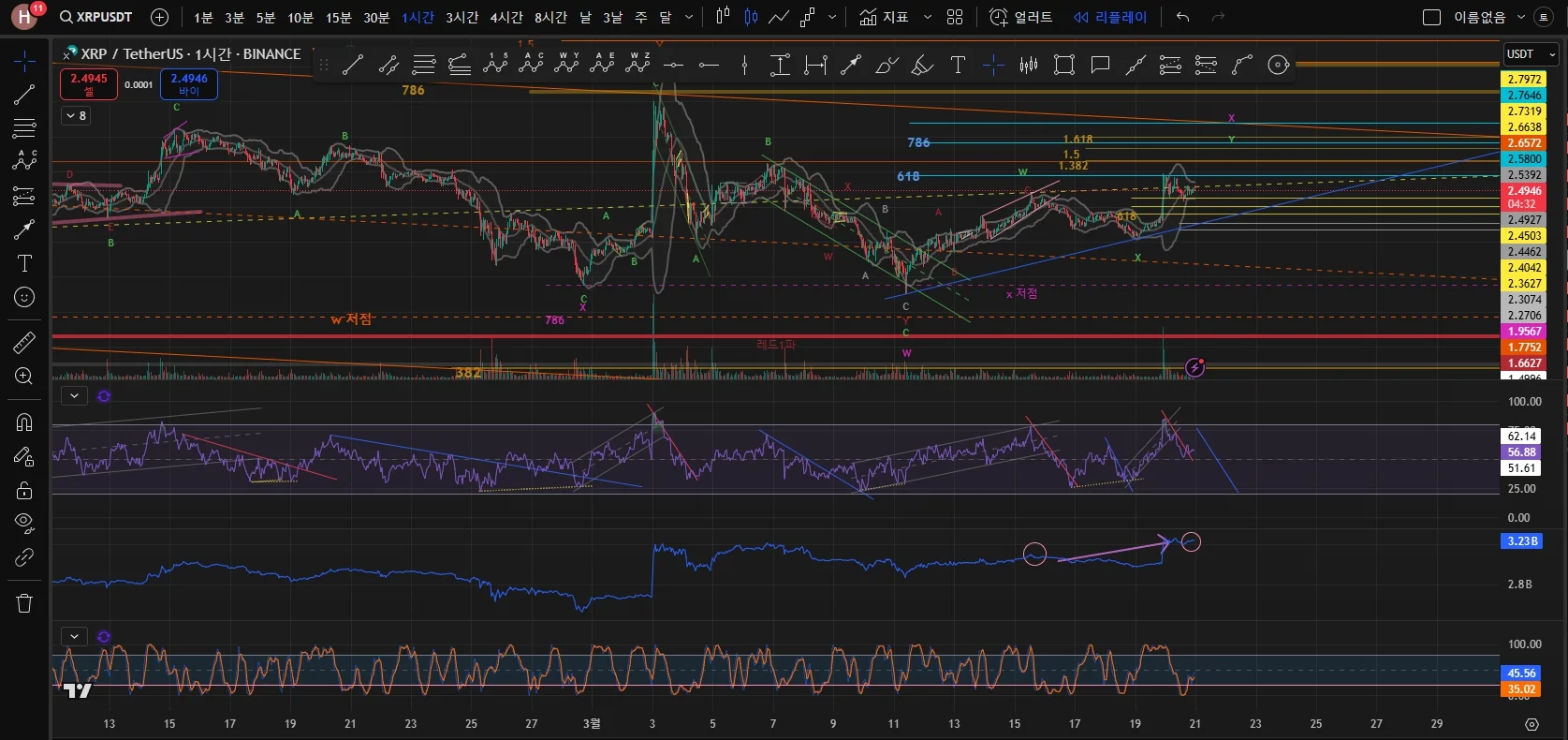
Task: Open the emoji icons tool
Action: point(24,297)
